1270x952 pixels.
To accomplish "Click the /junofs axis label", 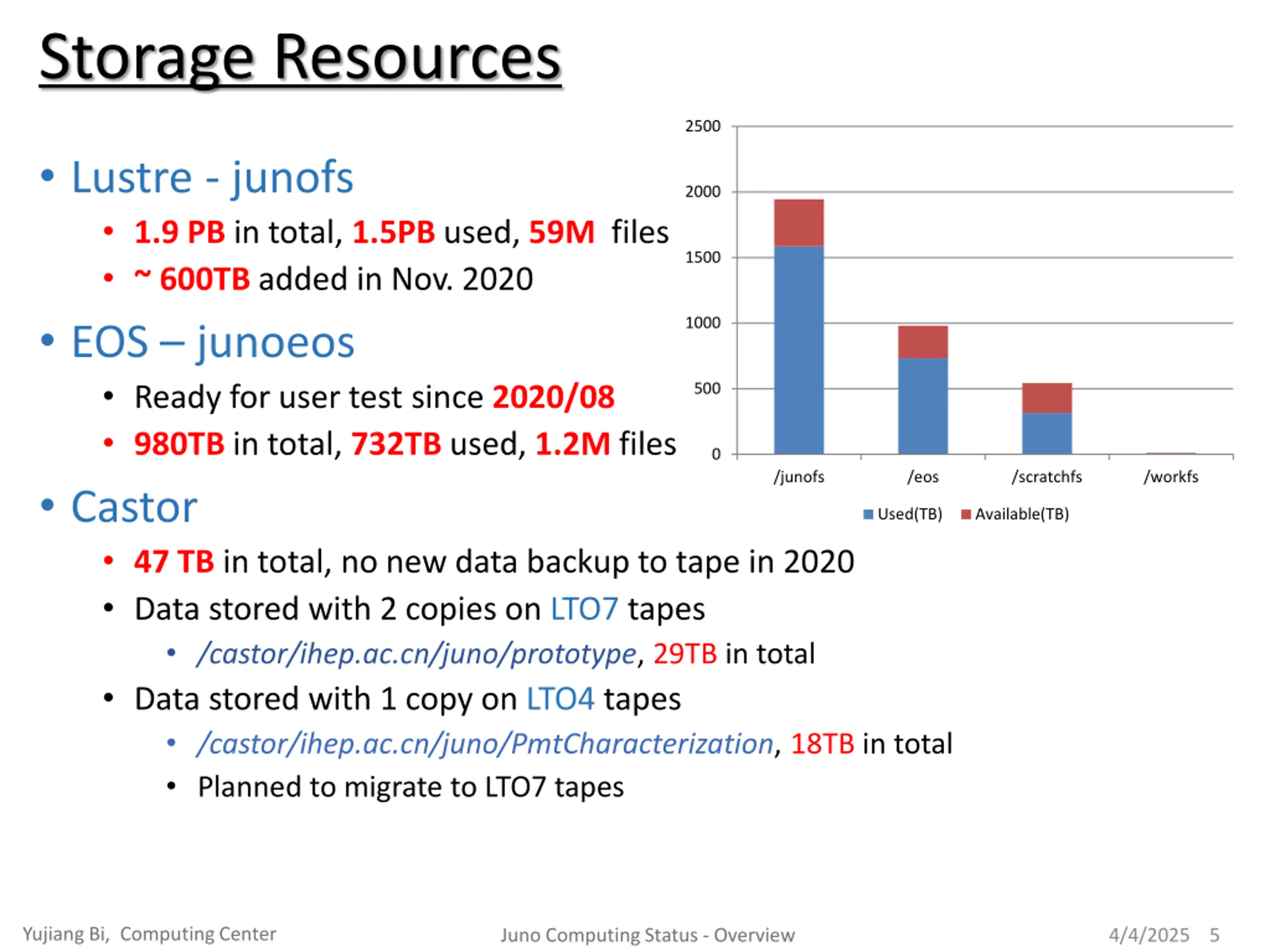I will point(799,477).
